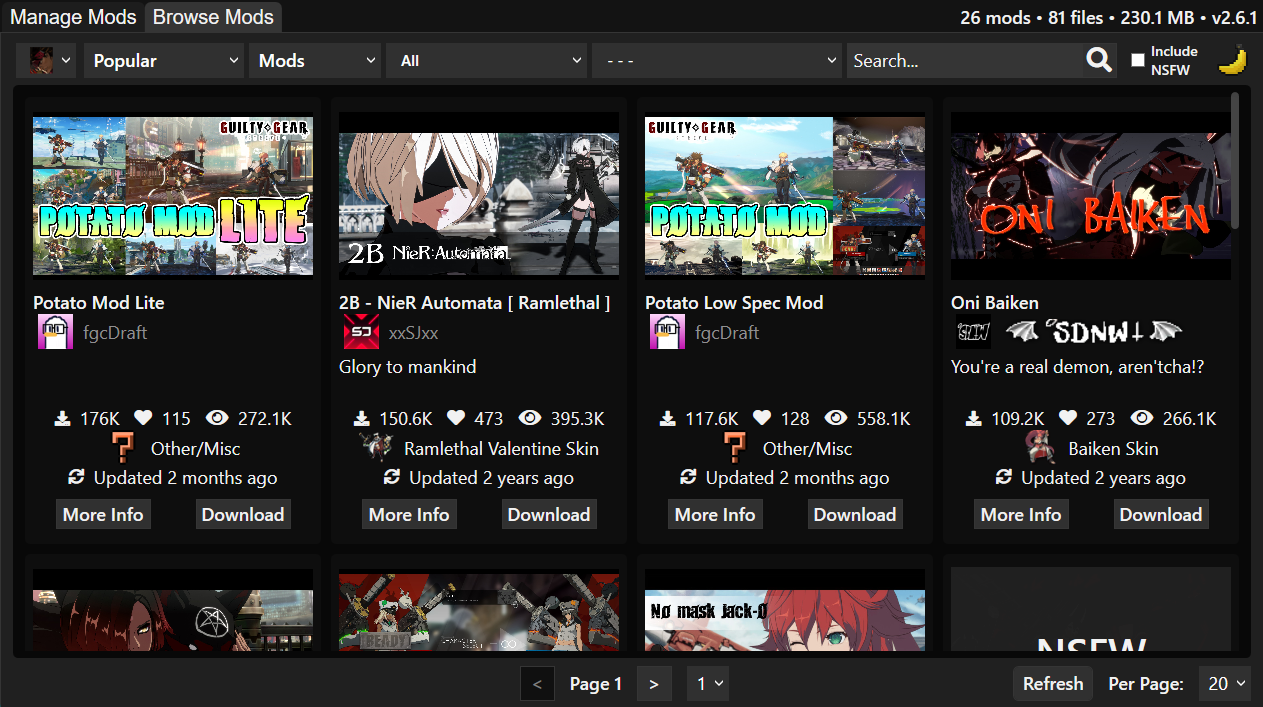The height and width of the screenshot is (707, 1263).
Task: Click the '2B - NieR Automata [ Ramlethal ]' title
Action: 474,303
